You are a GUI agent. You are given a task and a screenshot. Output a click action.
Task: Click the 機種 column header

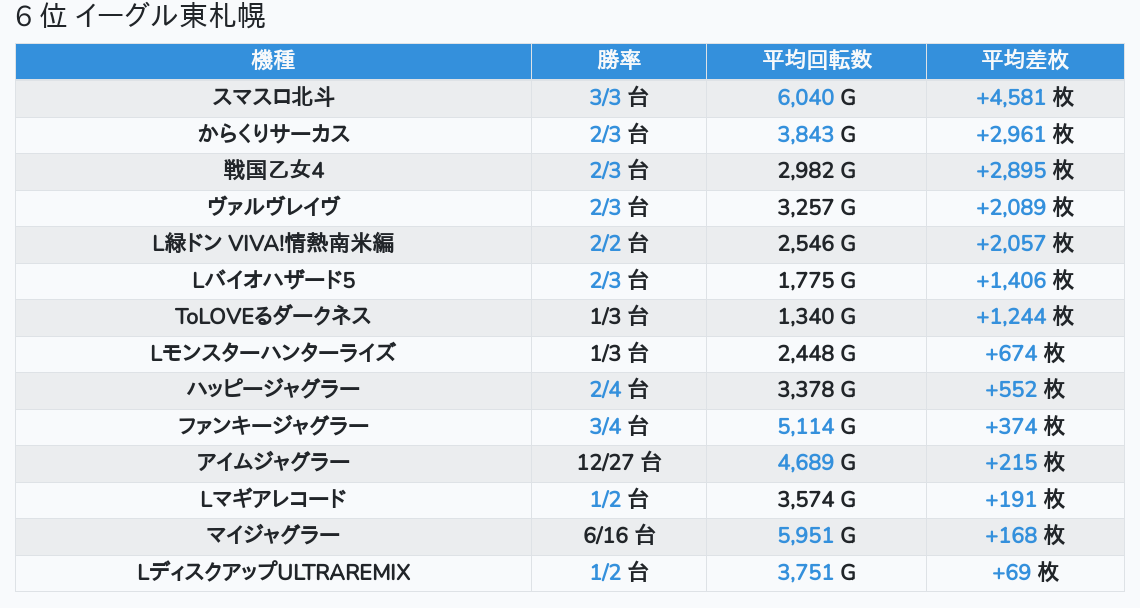click(x=273, y=60)
